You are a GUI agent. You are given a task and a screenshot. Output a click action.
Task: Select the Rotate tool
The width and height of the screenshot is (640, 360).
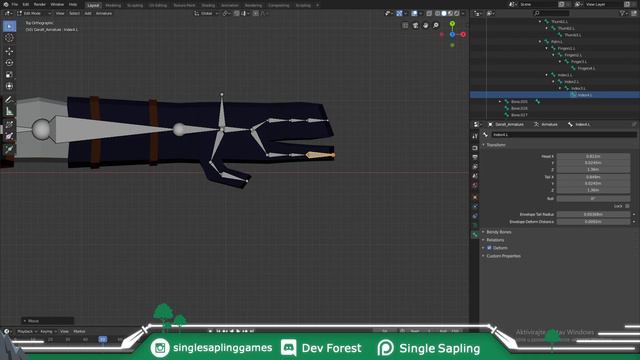[9, 63]
